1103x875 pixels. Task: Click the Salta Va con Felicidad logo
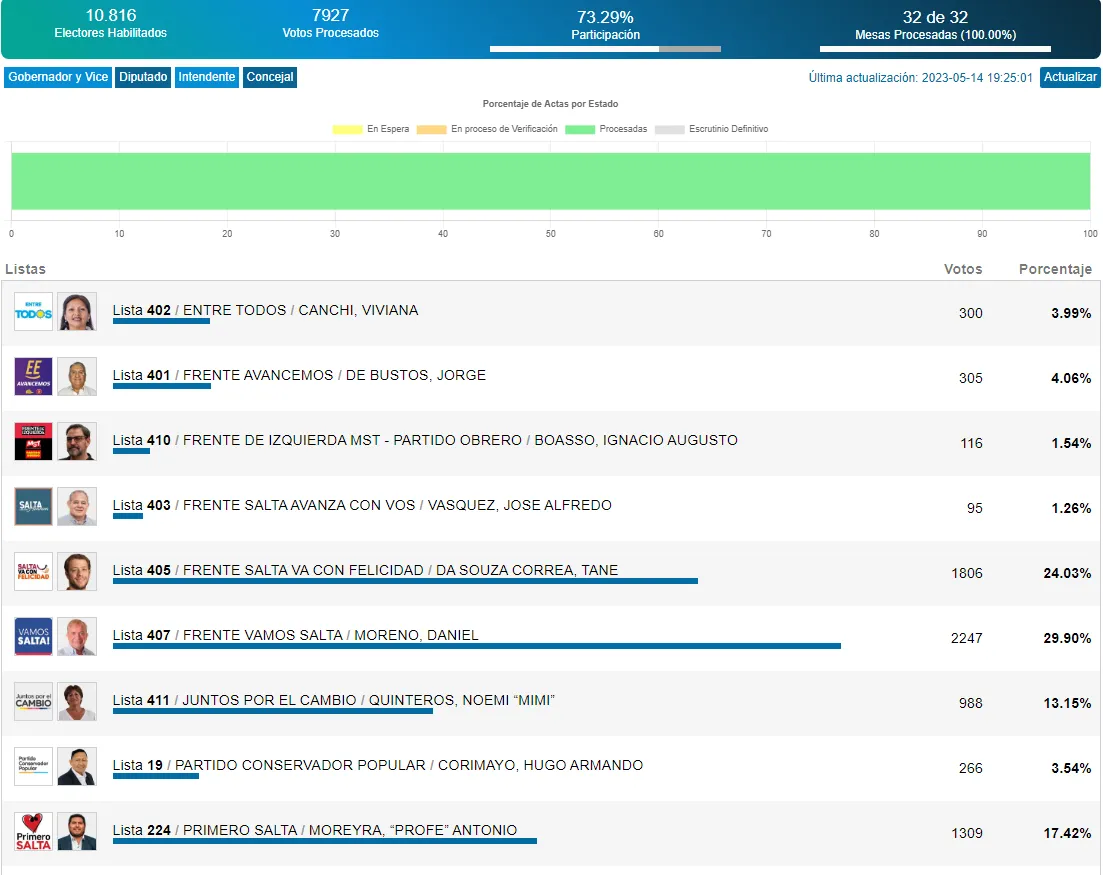[x=33, y=572]
